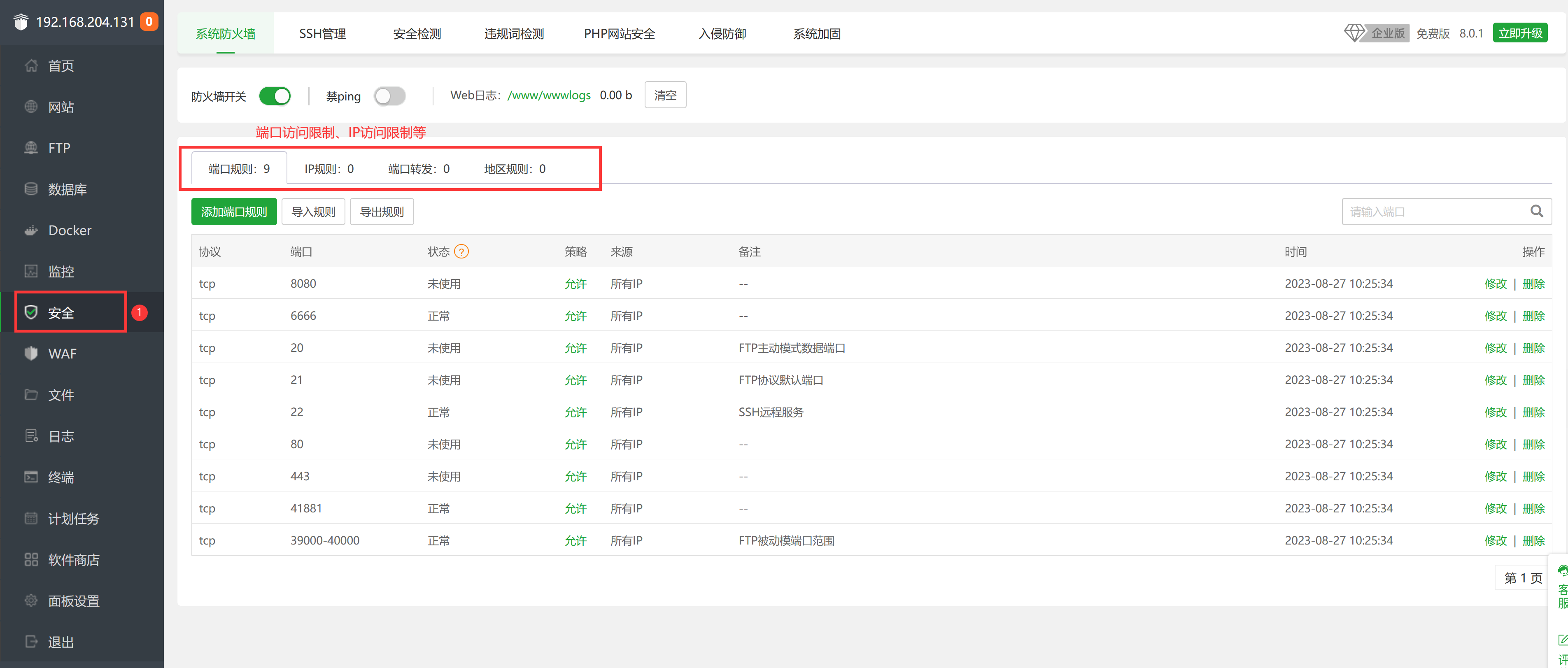
Task: Enable the 禁ping toggle
Action: [389, 96]
